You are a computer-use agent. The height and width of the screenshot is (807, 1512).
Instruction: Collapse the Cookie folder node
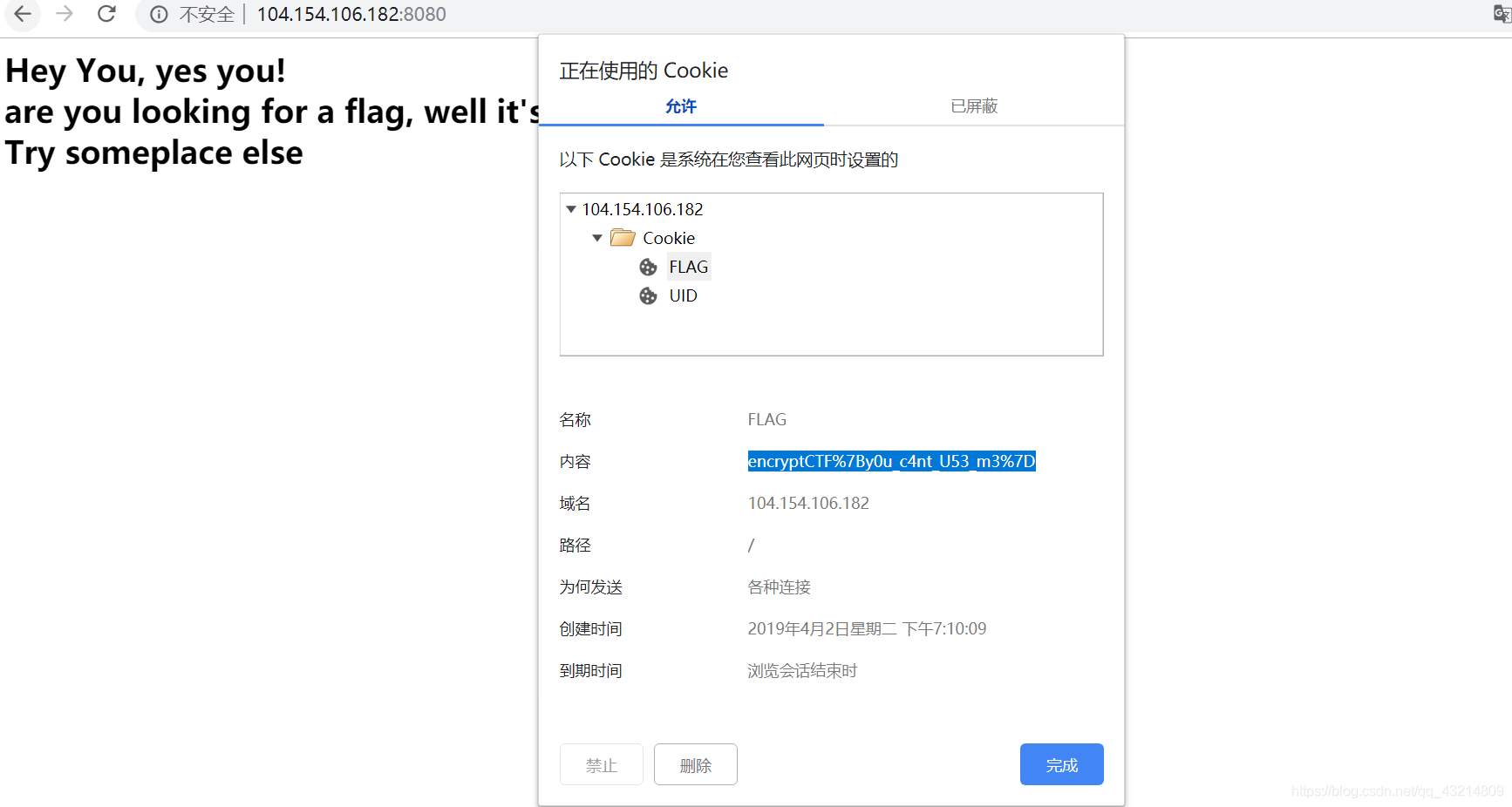tap(597, 238)
